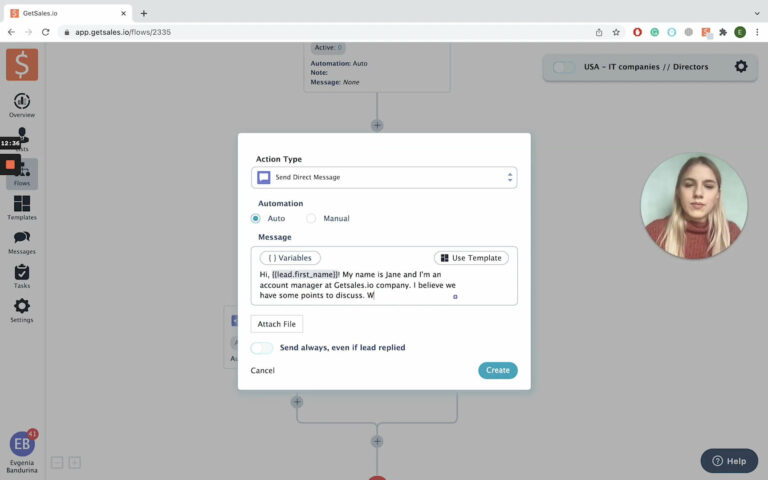Open Evgenia Bandurina profile avatar
The width and height of the screenshot is (768, 480).
coord(22,444)
